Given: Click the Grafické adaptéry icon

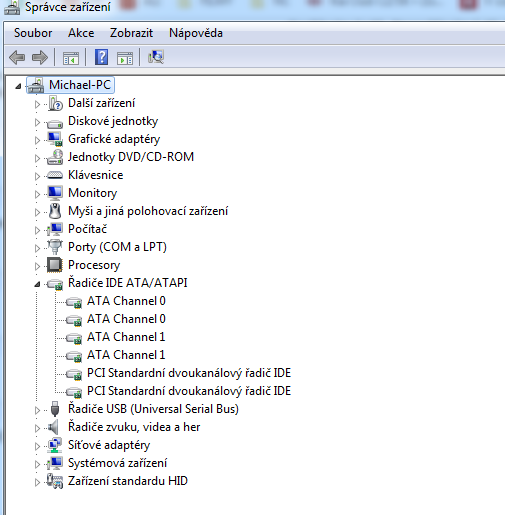Looking at the screenshot, I should click(x=55, y=139).
